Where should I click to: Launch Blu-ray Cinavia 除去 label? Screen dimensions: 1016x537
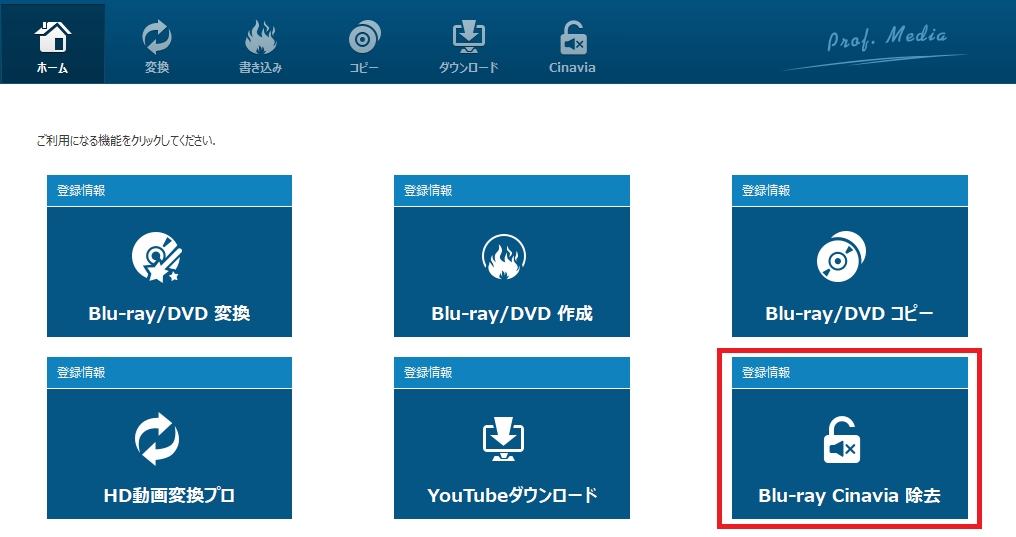849,496
